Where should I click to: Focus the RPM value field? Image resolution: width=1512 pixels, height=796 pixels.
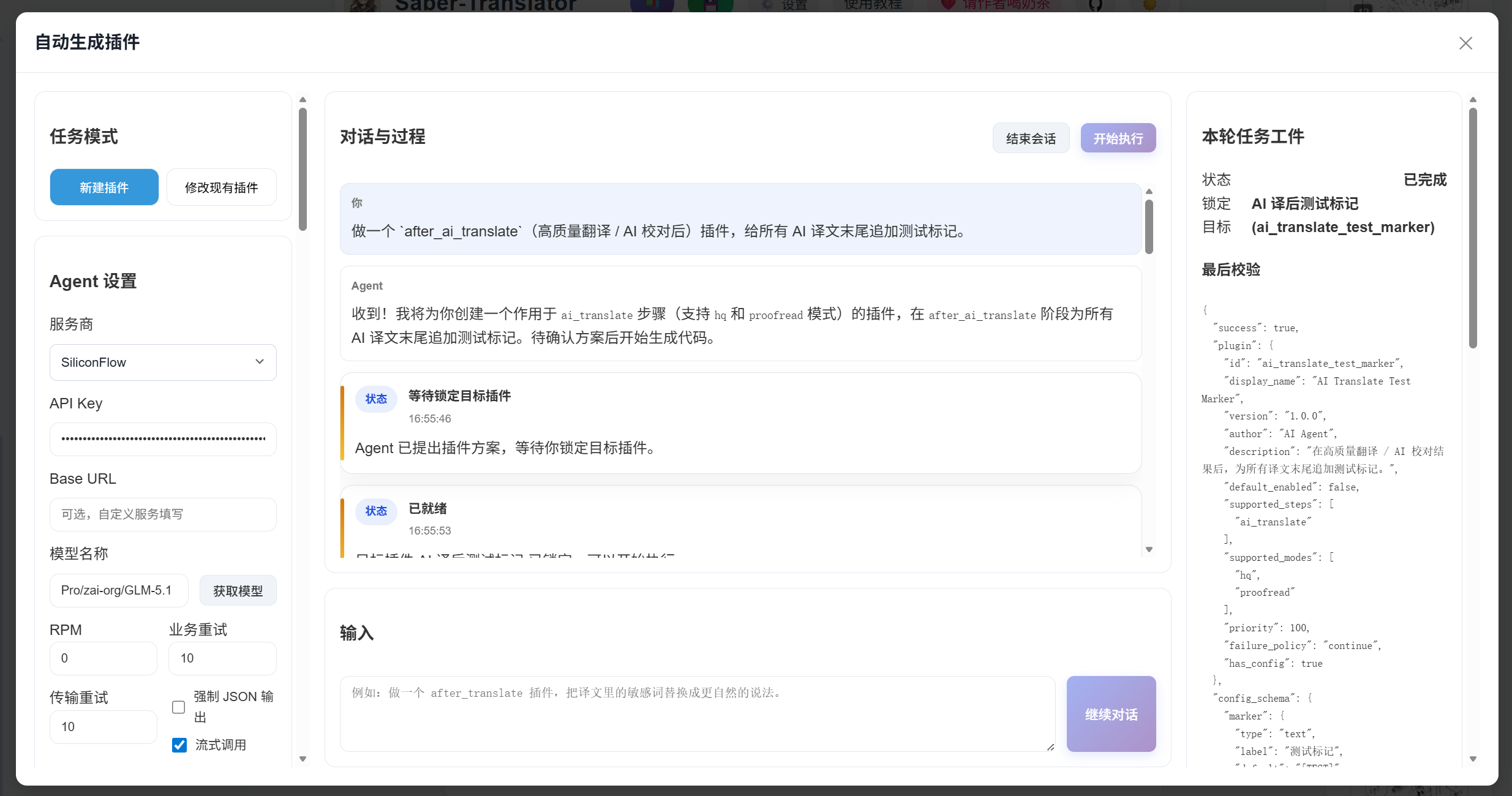103,658
